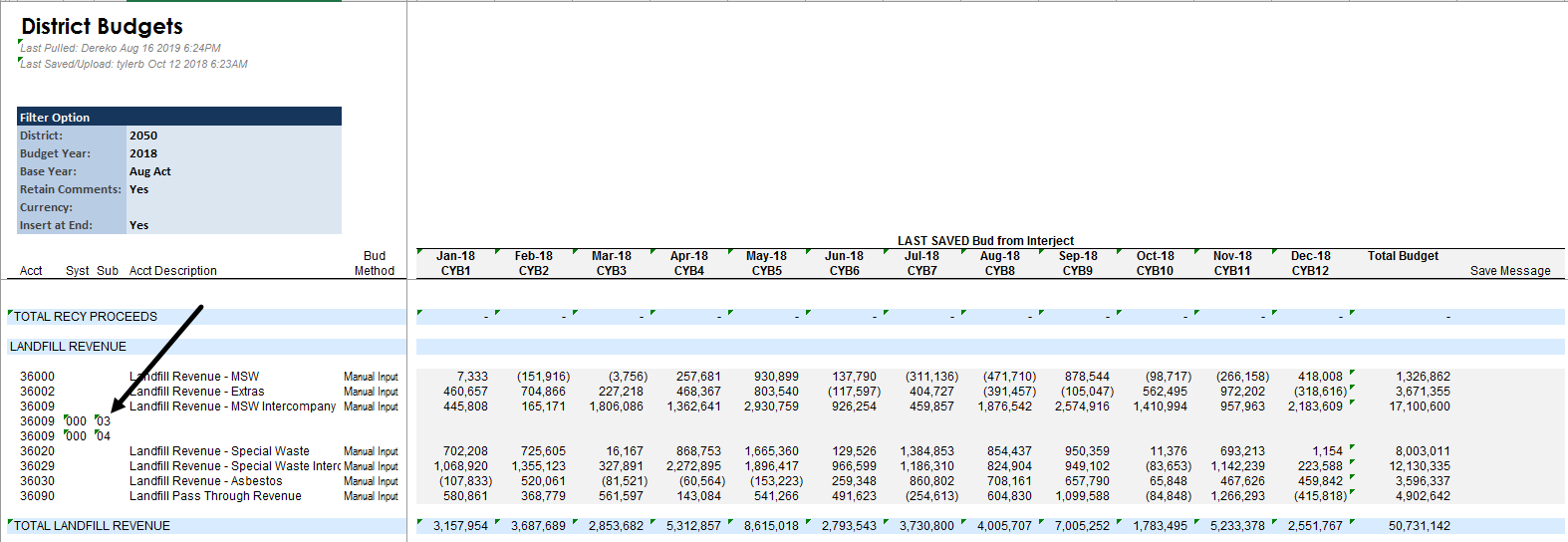Click the Insert at End value Yes
The height and width of the screenshot is (542, 1568).
coord(139,225)
